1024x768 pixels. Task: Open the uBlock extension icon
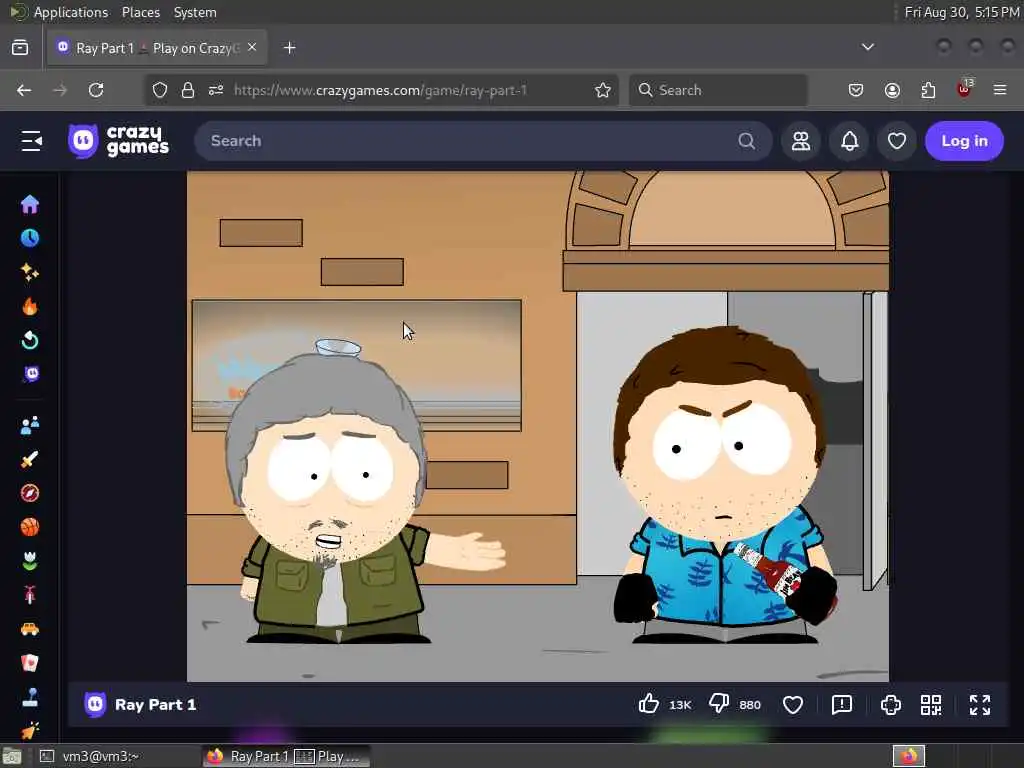pos(965,89)
